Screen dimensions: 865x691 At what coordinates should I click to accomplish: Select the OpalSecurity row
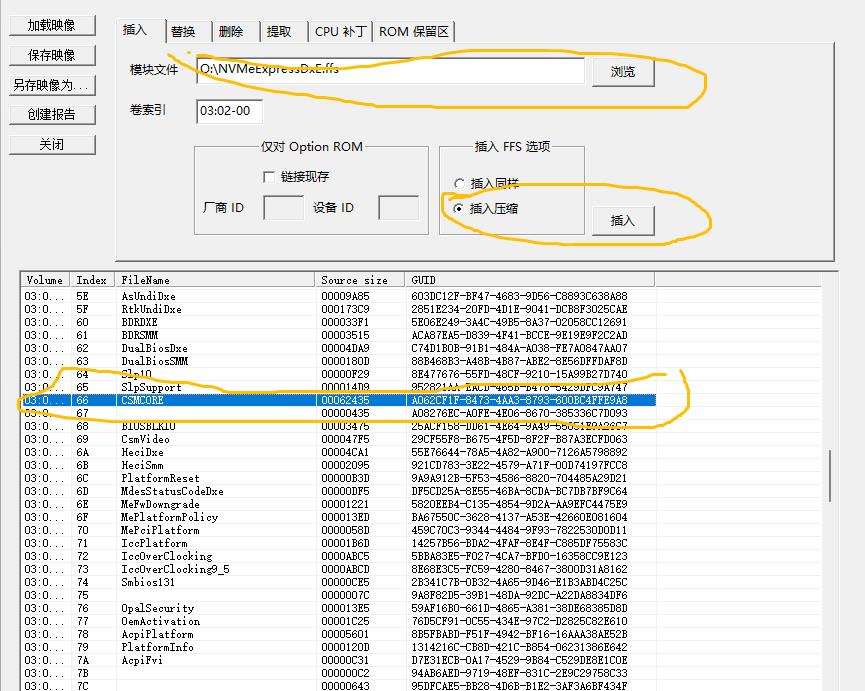point(339,608)
